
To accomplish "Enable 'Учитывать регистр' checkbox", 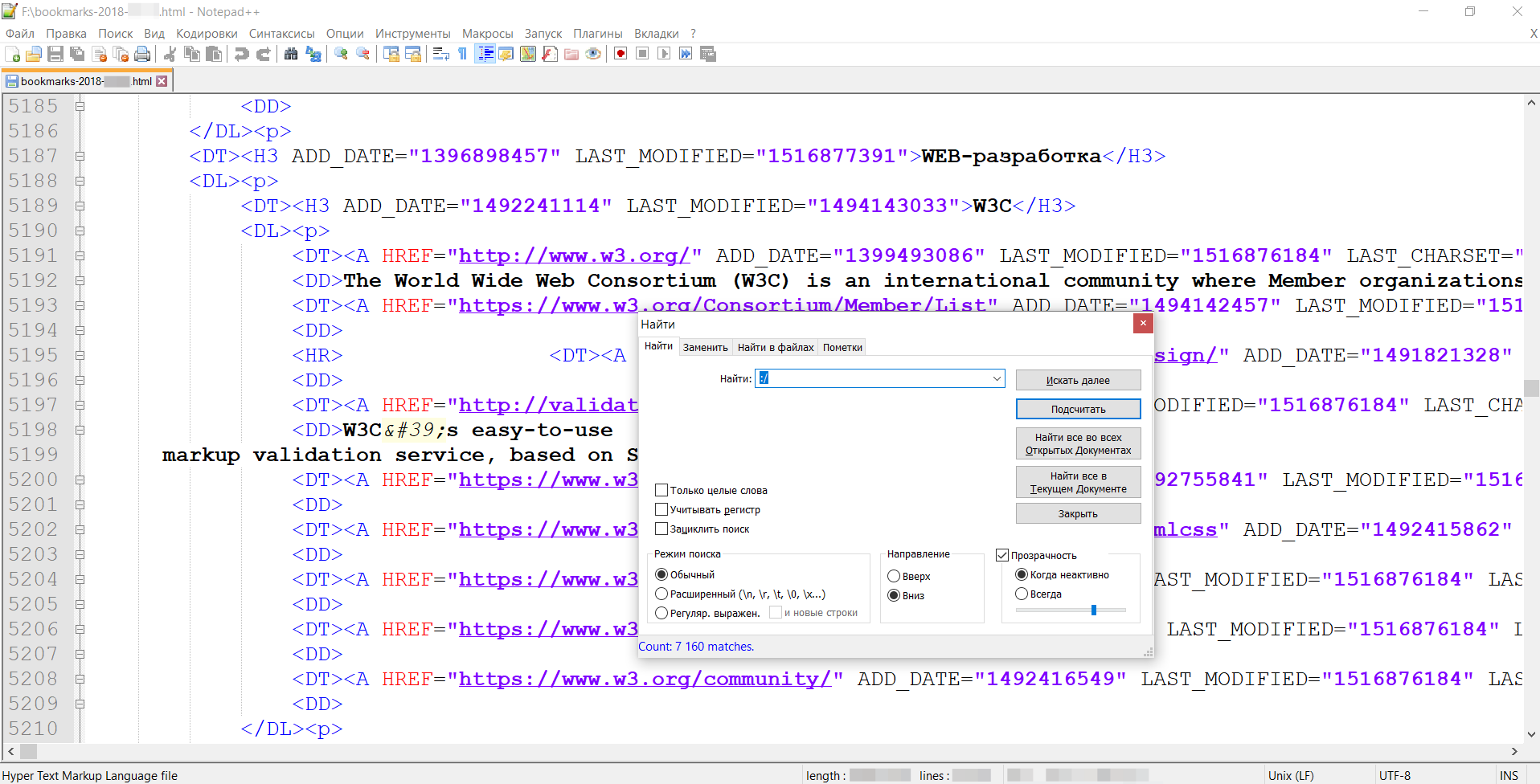I will click(x=661, y=509).
